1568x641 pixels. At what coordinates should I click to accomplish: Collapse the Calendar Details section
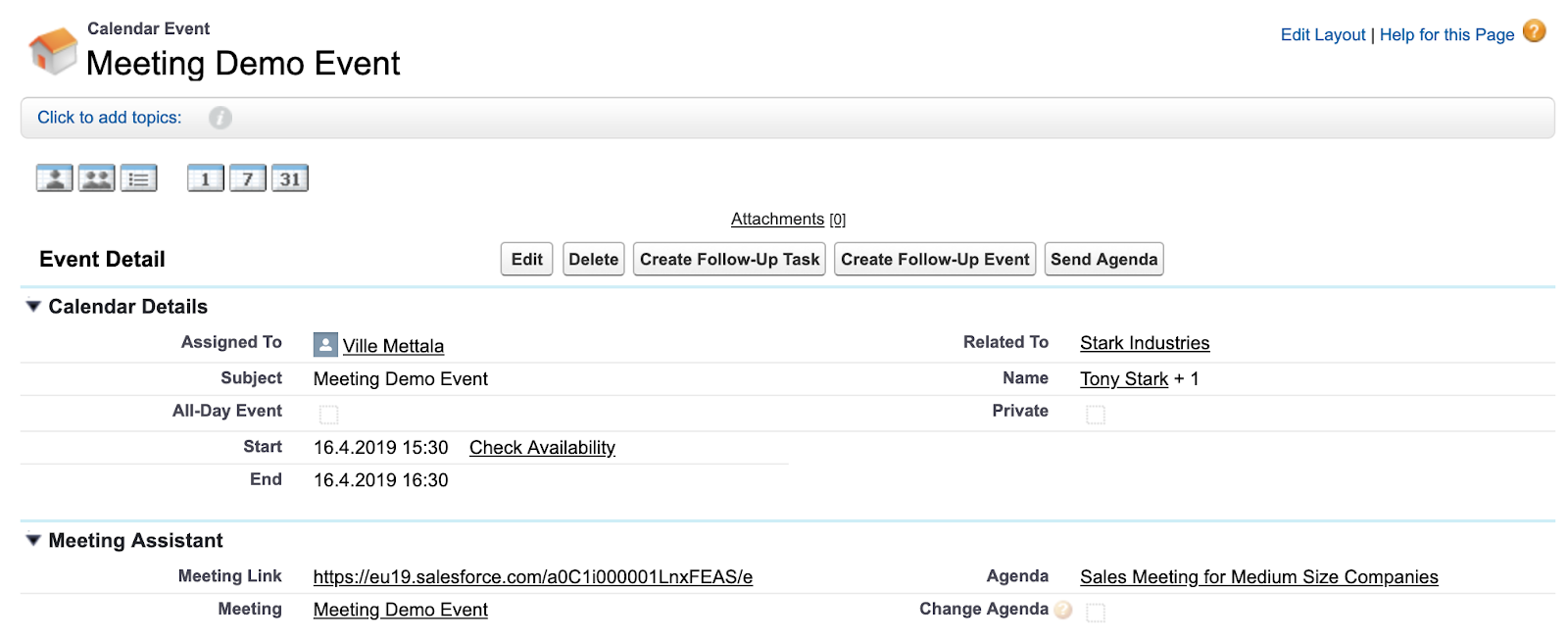point(33,307)
